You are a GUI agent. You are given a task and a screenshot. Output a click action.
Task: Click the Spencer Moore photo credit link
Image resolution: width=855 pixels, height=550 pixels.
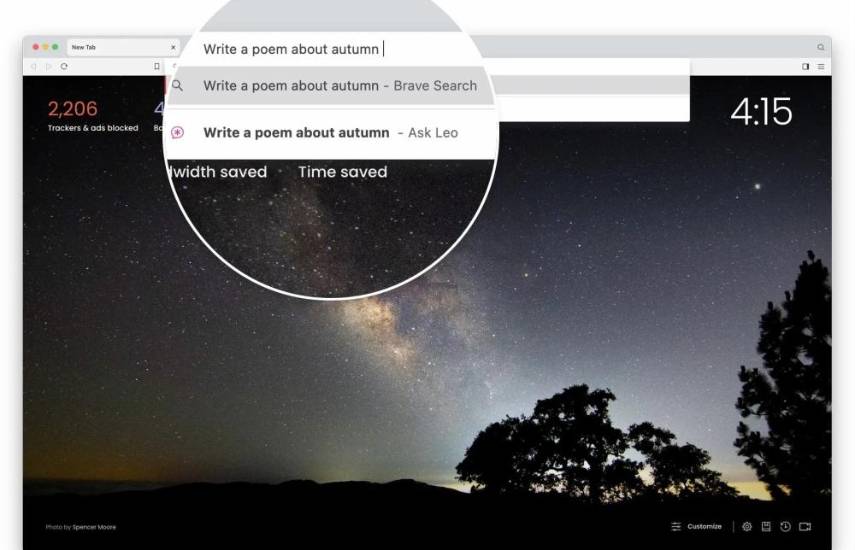pos(94,527)
